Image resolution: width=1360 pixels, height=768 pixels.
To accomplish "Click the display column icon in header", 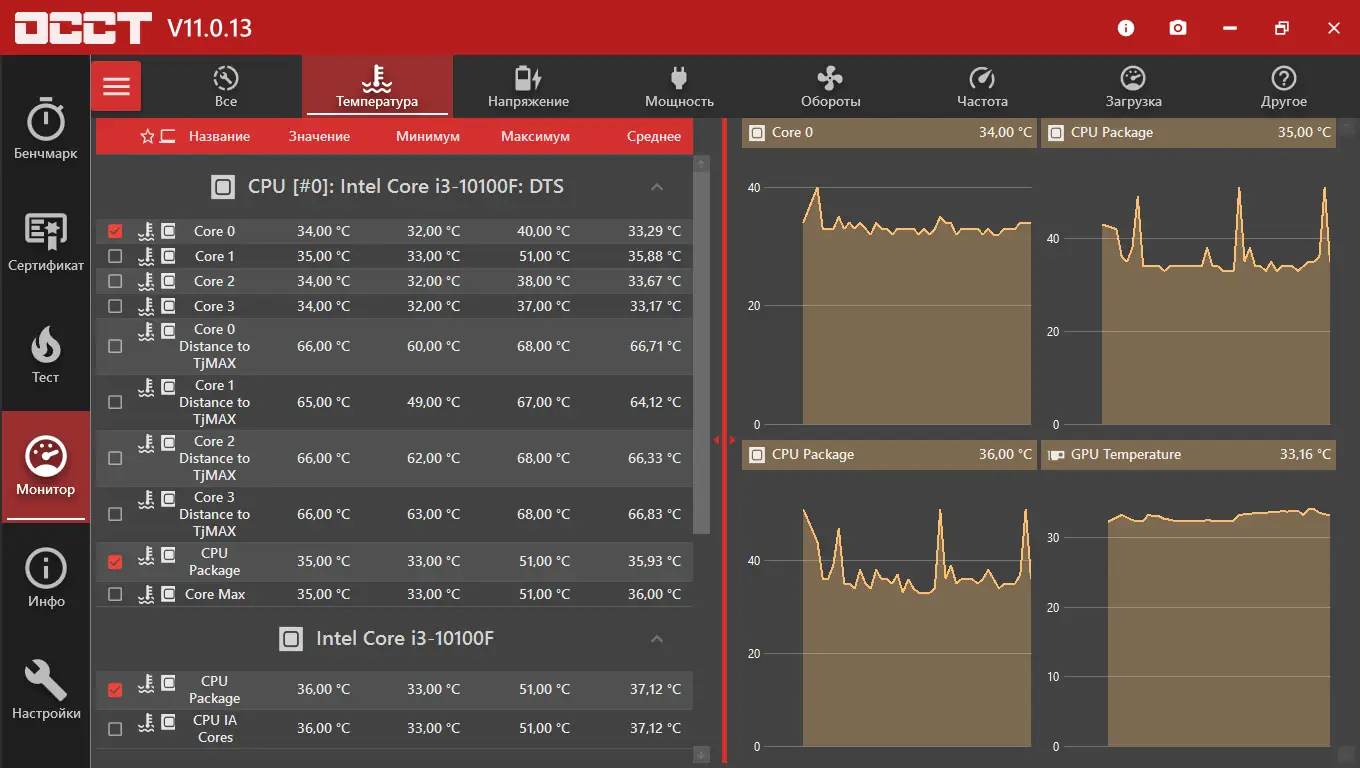I will [x=167, y=136].
